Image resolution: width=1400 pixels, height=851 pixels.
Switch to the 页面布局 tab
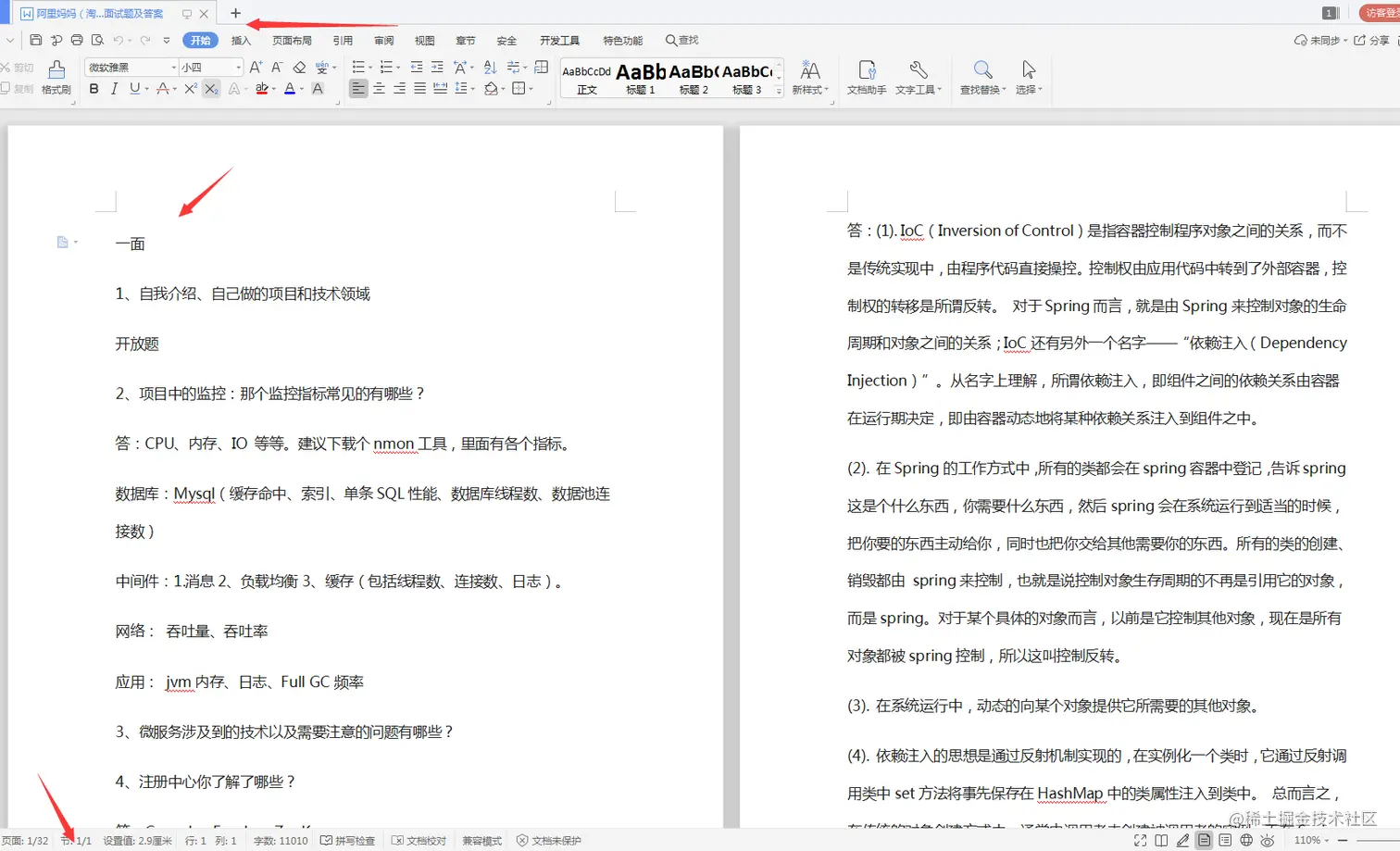(x=292, y=41)
